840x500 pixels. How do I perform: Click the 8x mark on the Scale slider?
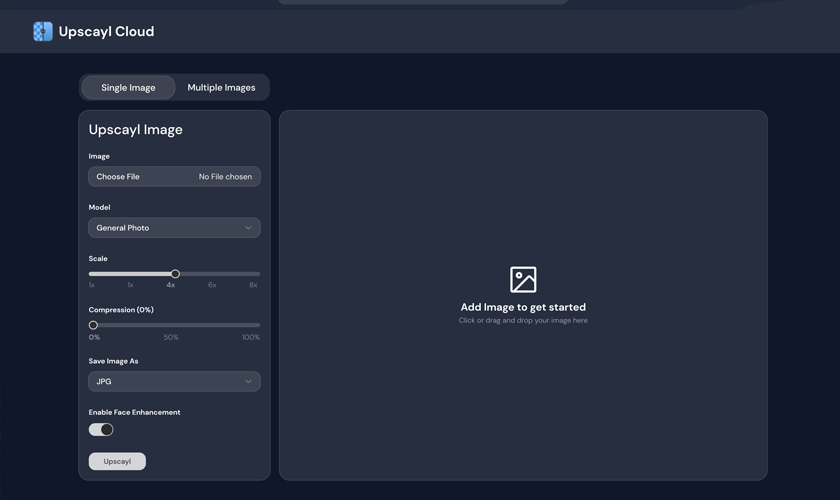[x=253, y=285]
